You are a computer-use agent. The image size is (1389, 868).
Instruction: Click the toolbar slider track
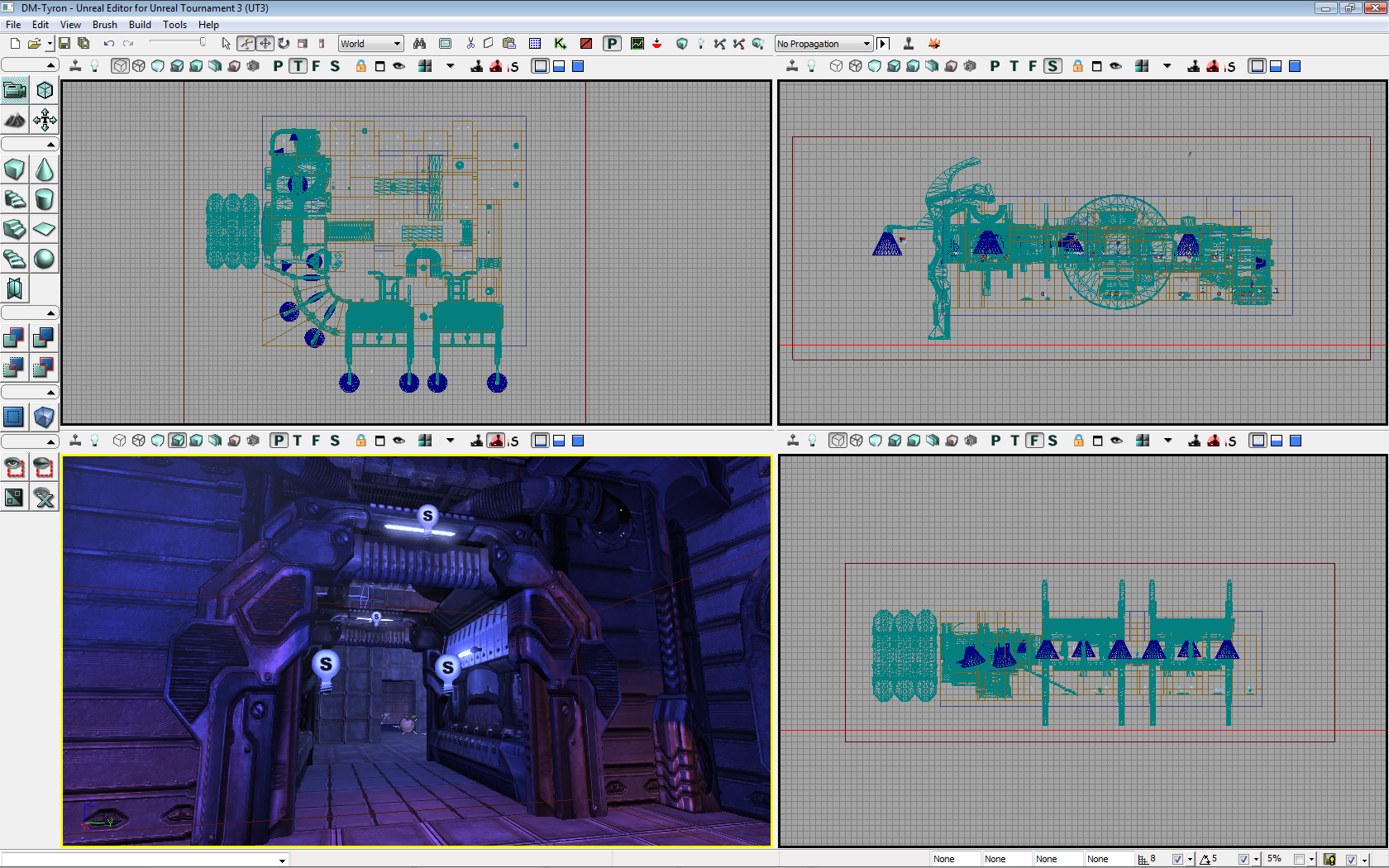[x=176, y=43]
